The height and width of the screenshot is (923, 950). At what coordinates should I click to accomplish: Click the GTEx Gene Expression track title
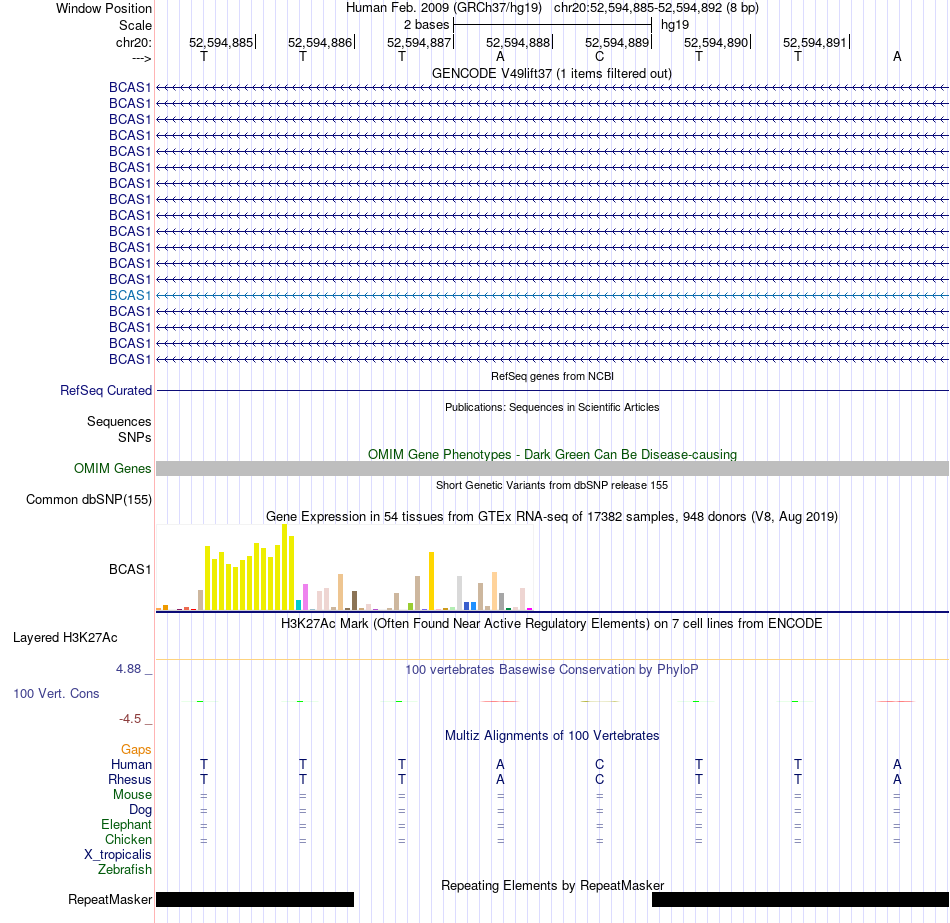552,516
